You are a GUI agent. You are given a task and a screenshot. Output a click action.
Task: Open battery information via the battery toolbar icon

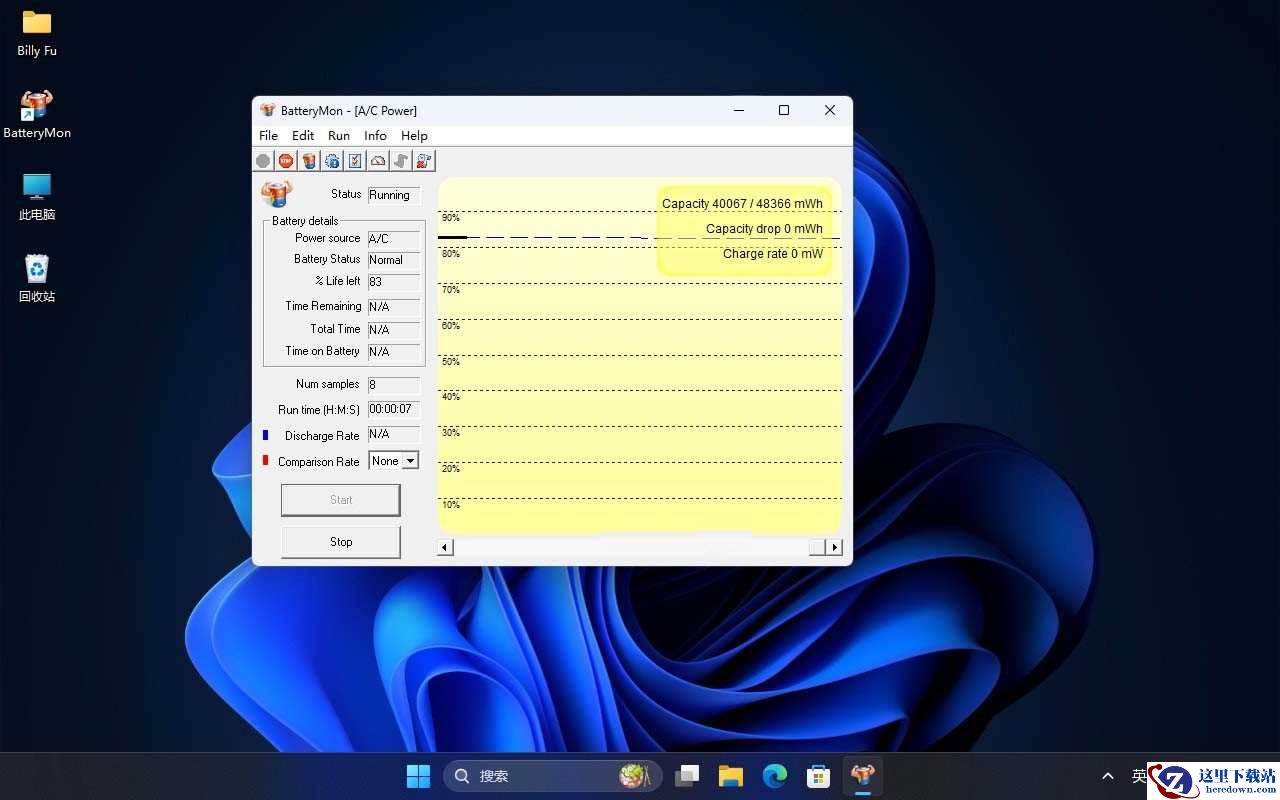pyautogui.click(x=309, y=161)
